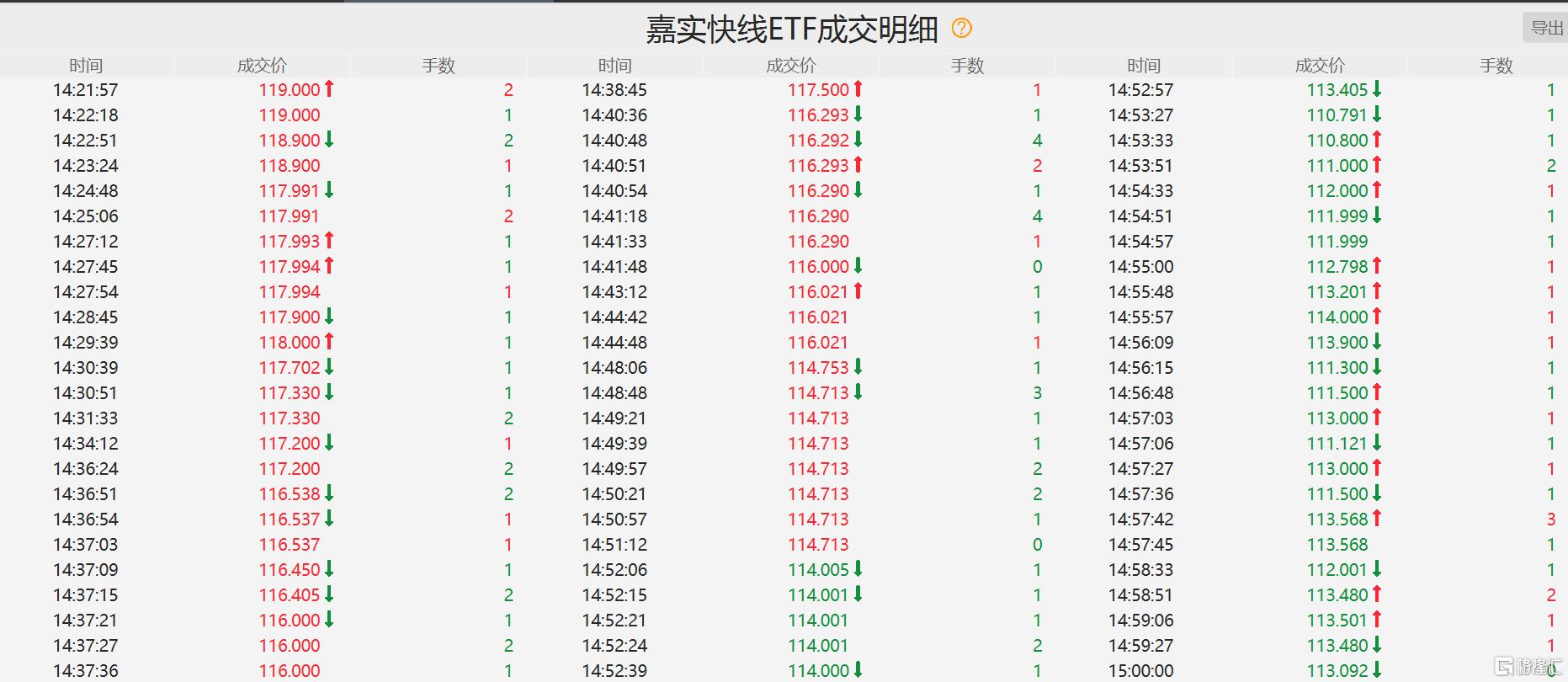Screen dimensions: 1568x682
Task: Click the price 117.993
Action: (290, 242)
